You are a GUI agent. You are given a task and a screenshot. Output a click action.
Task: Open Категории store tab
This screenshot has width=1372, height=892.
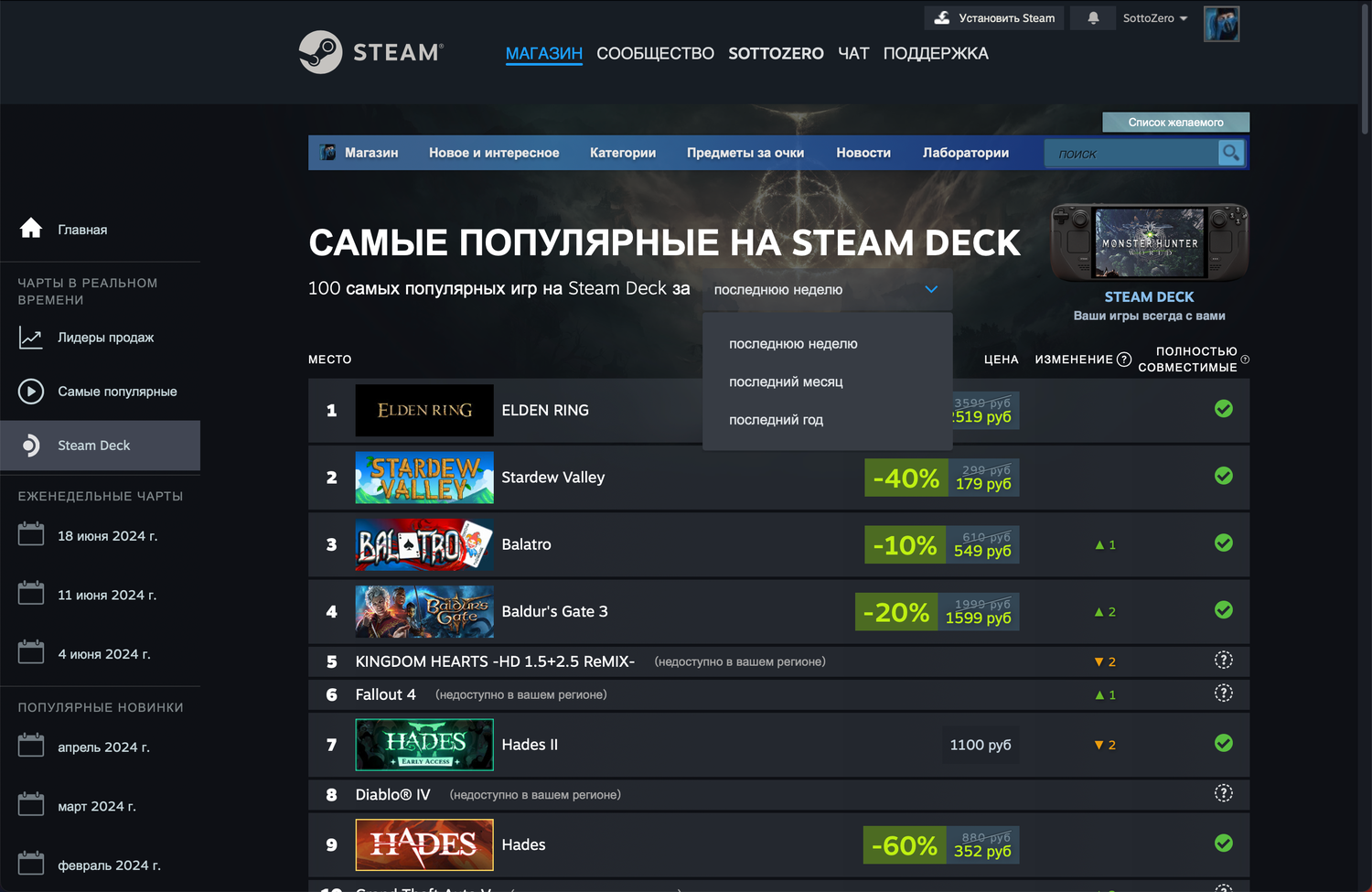pos(623,153)
